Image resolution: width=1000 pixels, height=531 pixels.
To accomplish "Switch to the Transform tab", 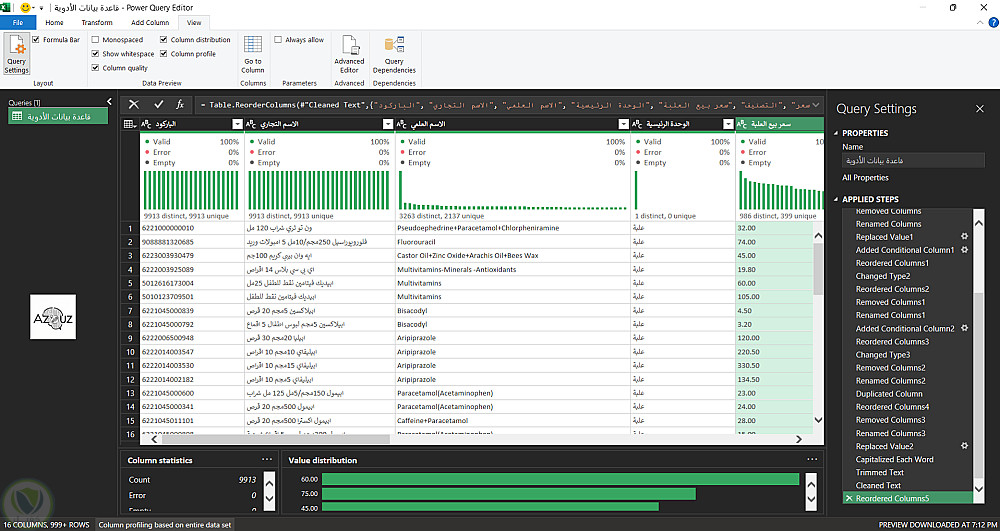I will 97,22.
